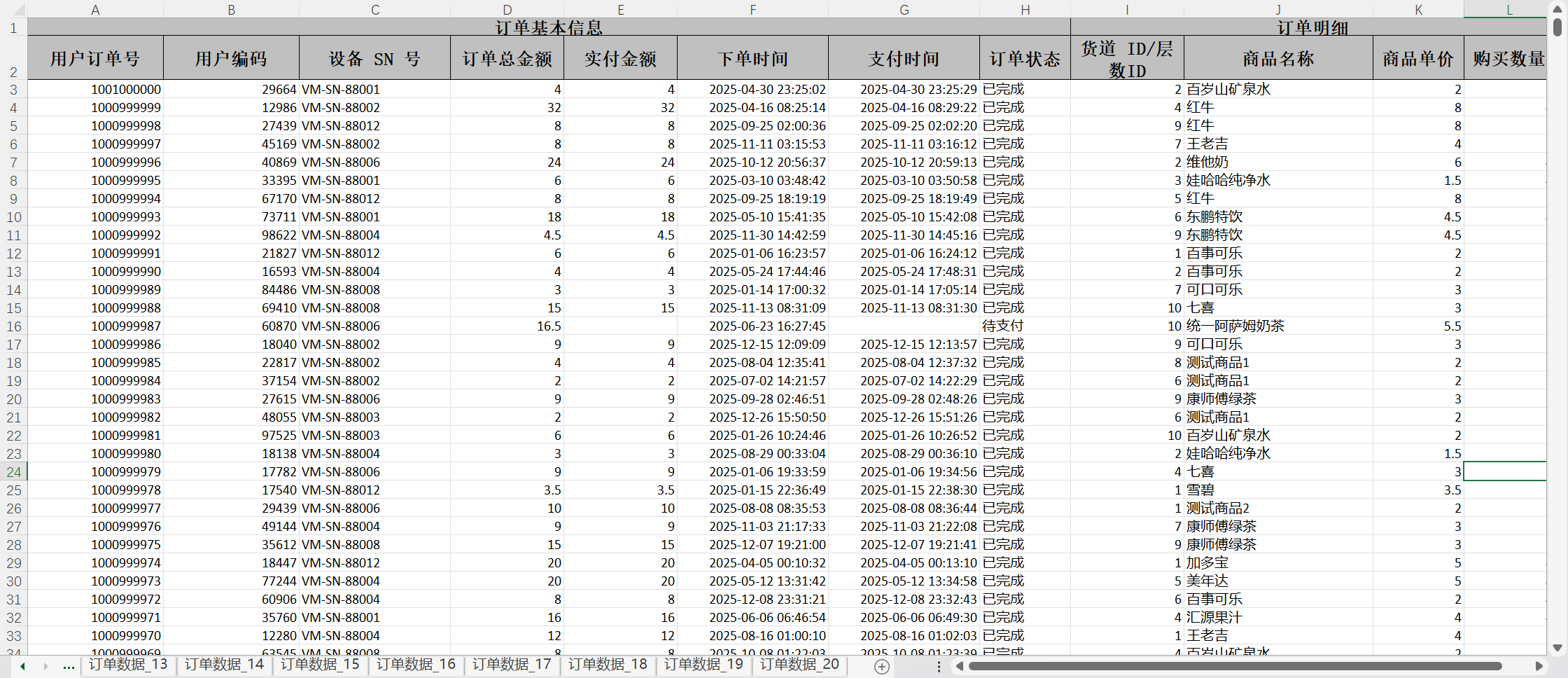Click header cell 用户订单号
Viewport: 1568px width, 678px height.
[95, 58]
